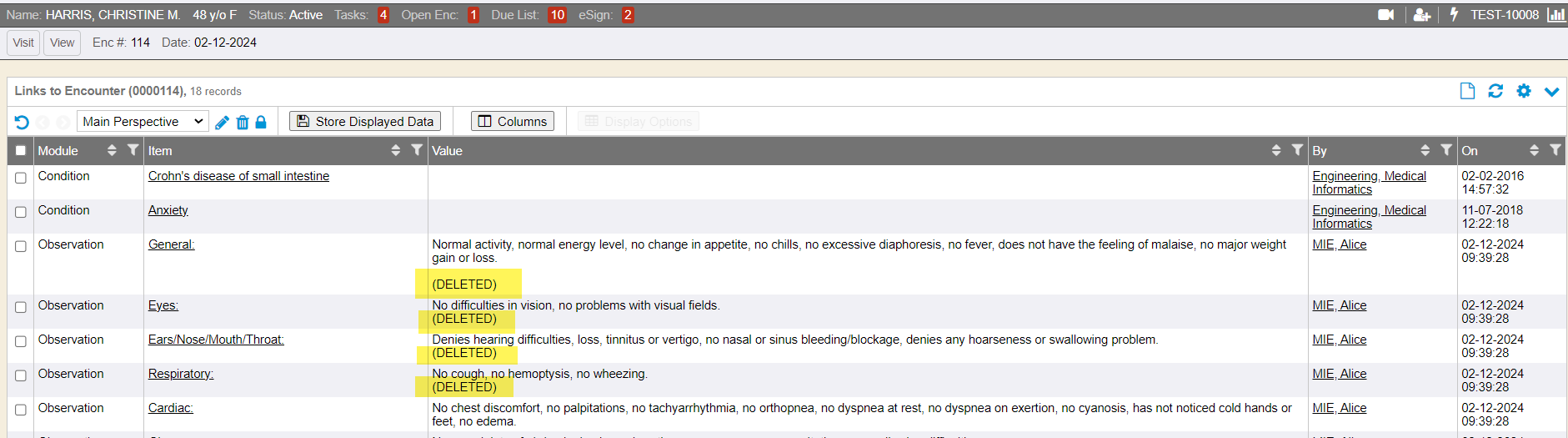Click Store Displayed Data button

pyautogui.click(x=365, y=122)
